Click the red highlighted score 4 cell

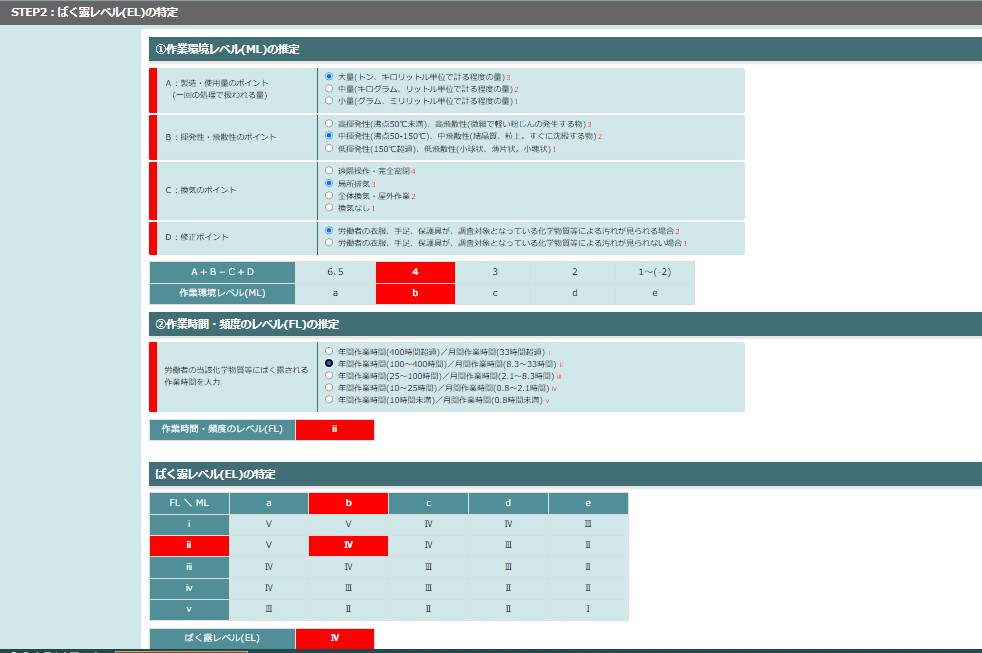[415, 272]
